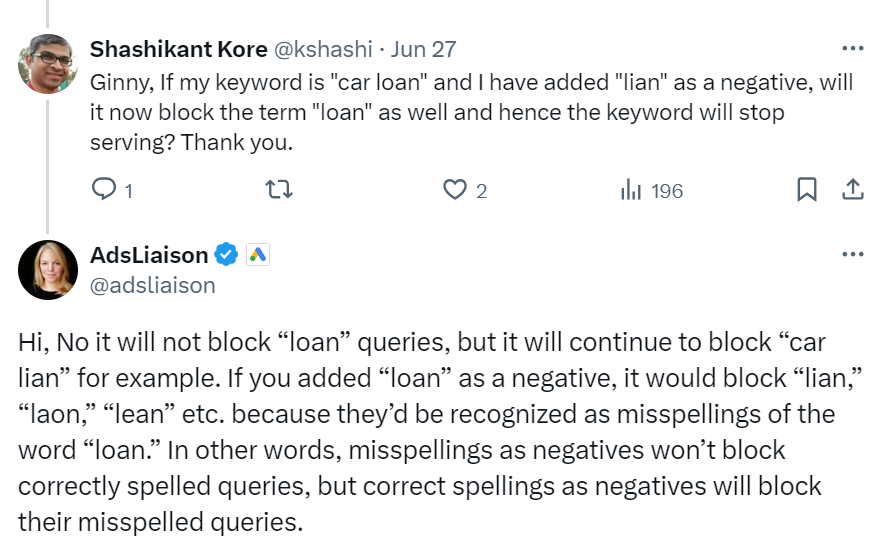The width and height of the screenshot is (871, 552).
Task: Share the tweet using upload arrow icon
Action: (853, 189)
